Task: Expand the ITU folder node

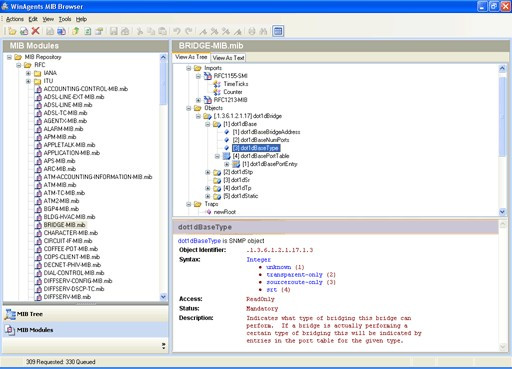Action: coord(28,81)
